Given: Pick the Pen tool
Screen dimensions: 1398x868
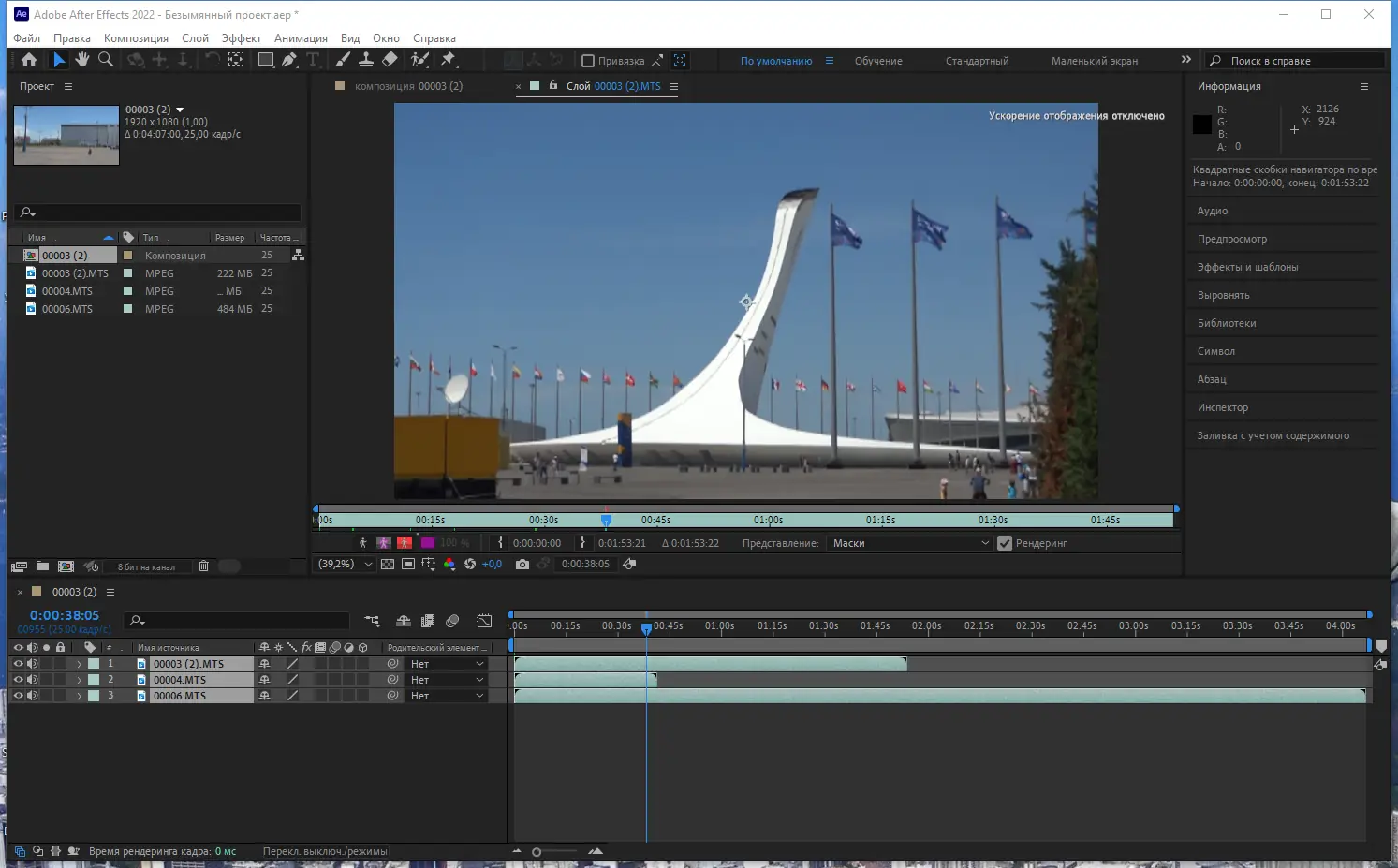Looking at the screenshot, I should point(289,60).
